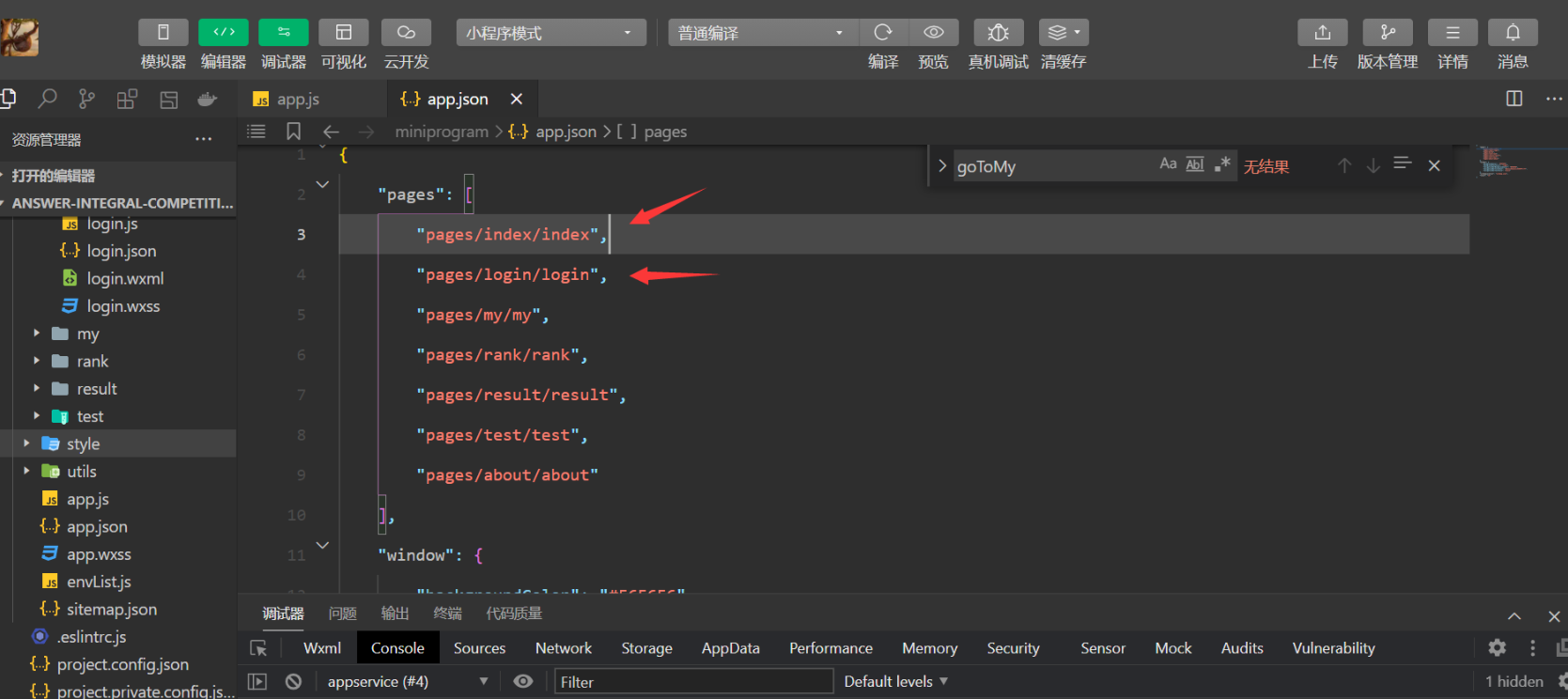This screenshot has height=699, width=1568.
Task: Open the Network devtools tab
Action: 564,648
